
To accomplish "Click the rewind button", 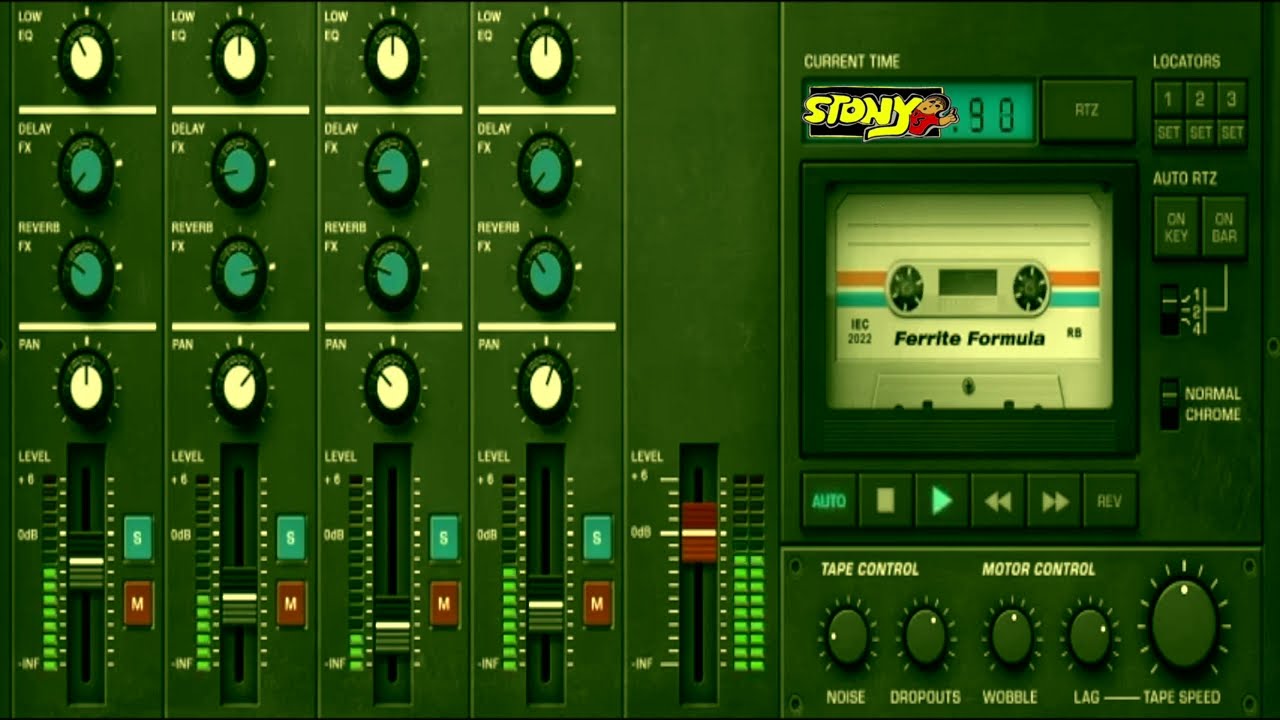I will pos(998,501).
